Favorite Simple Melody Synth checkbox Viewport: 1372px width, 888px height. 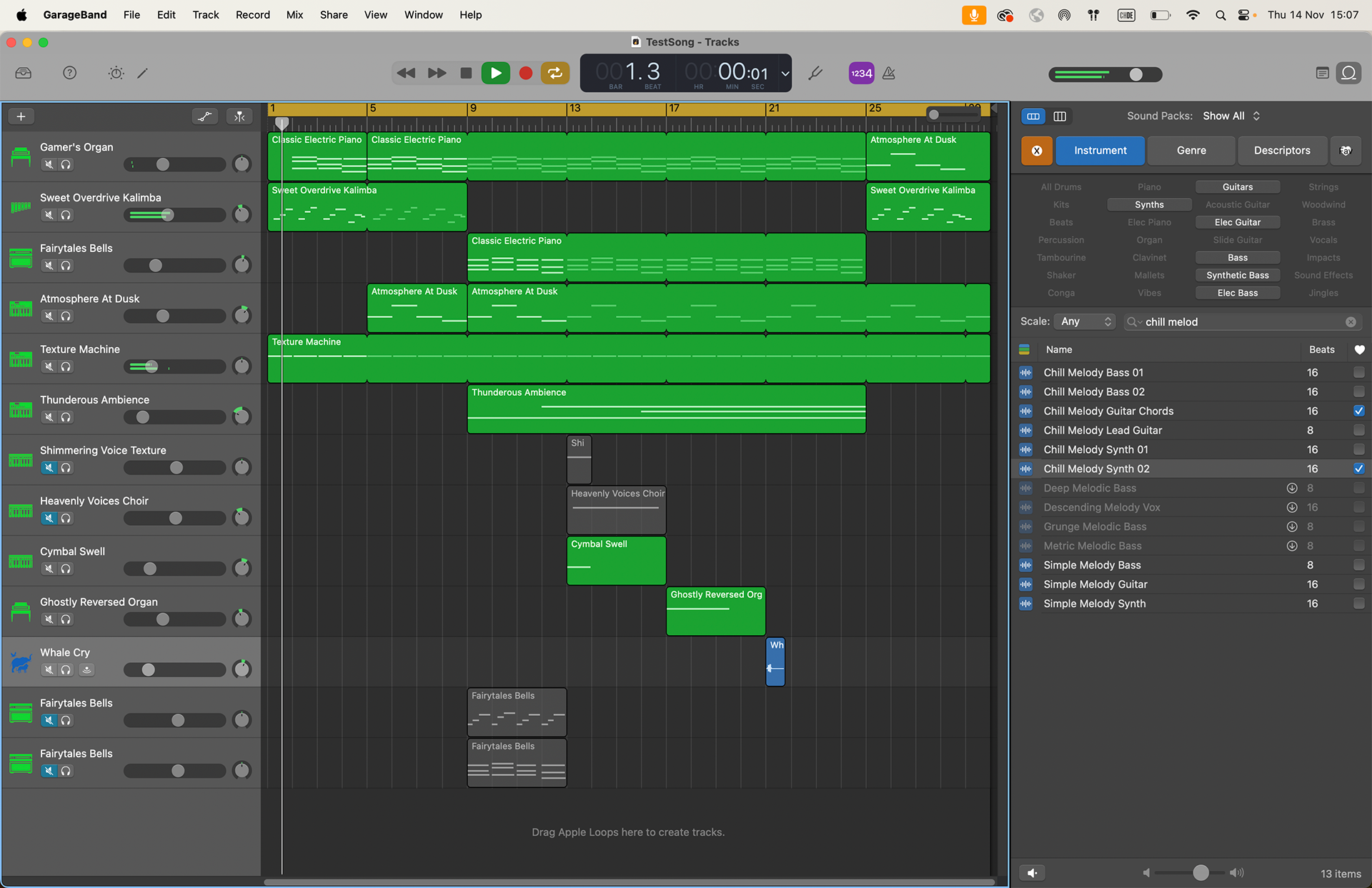click(1358, 604)
